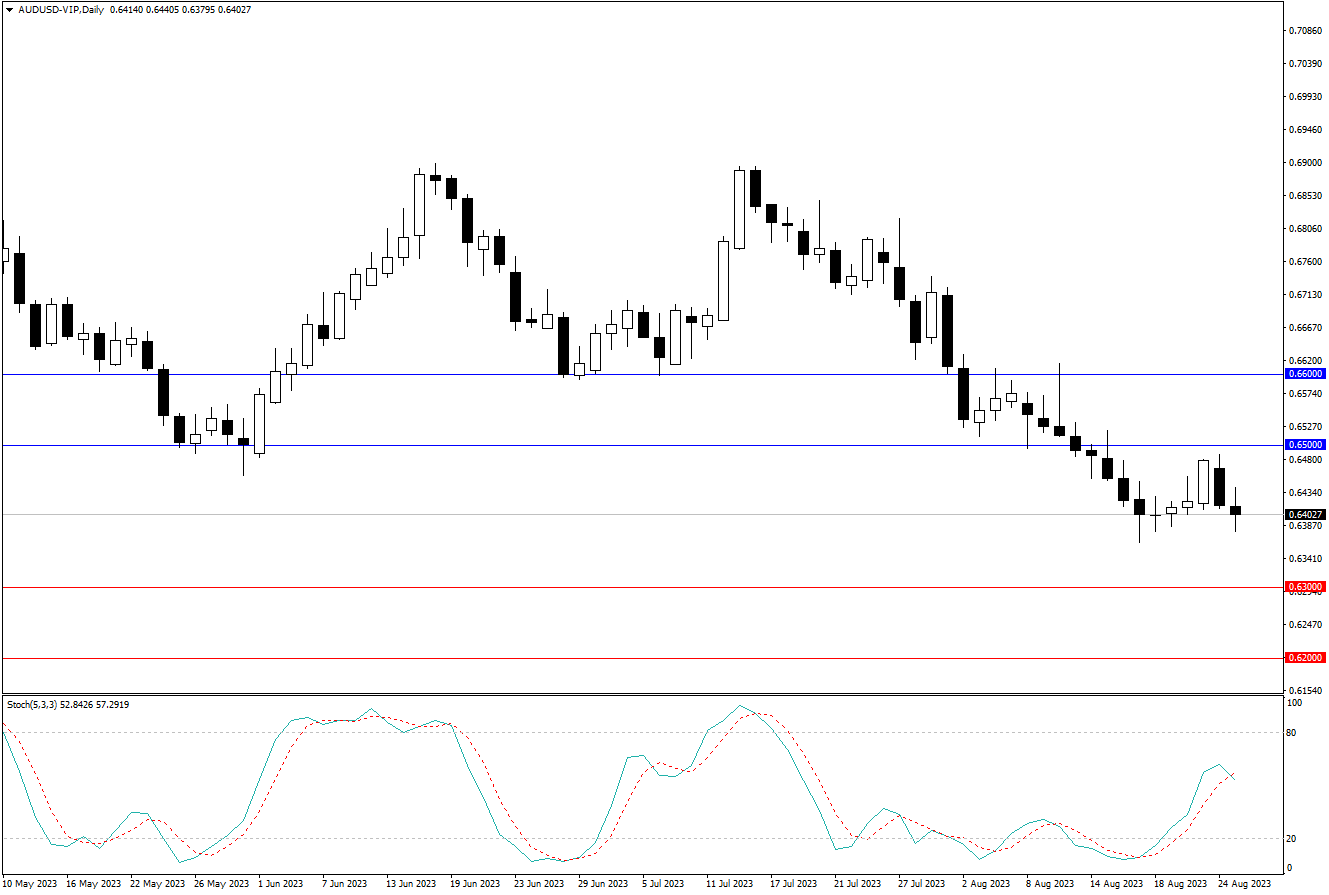Click the red 0.63000 price label
The height and width of the screenshot is (895, 1329).
pyautogui.click(x=1305, y=587)
